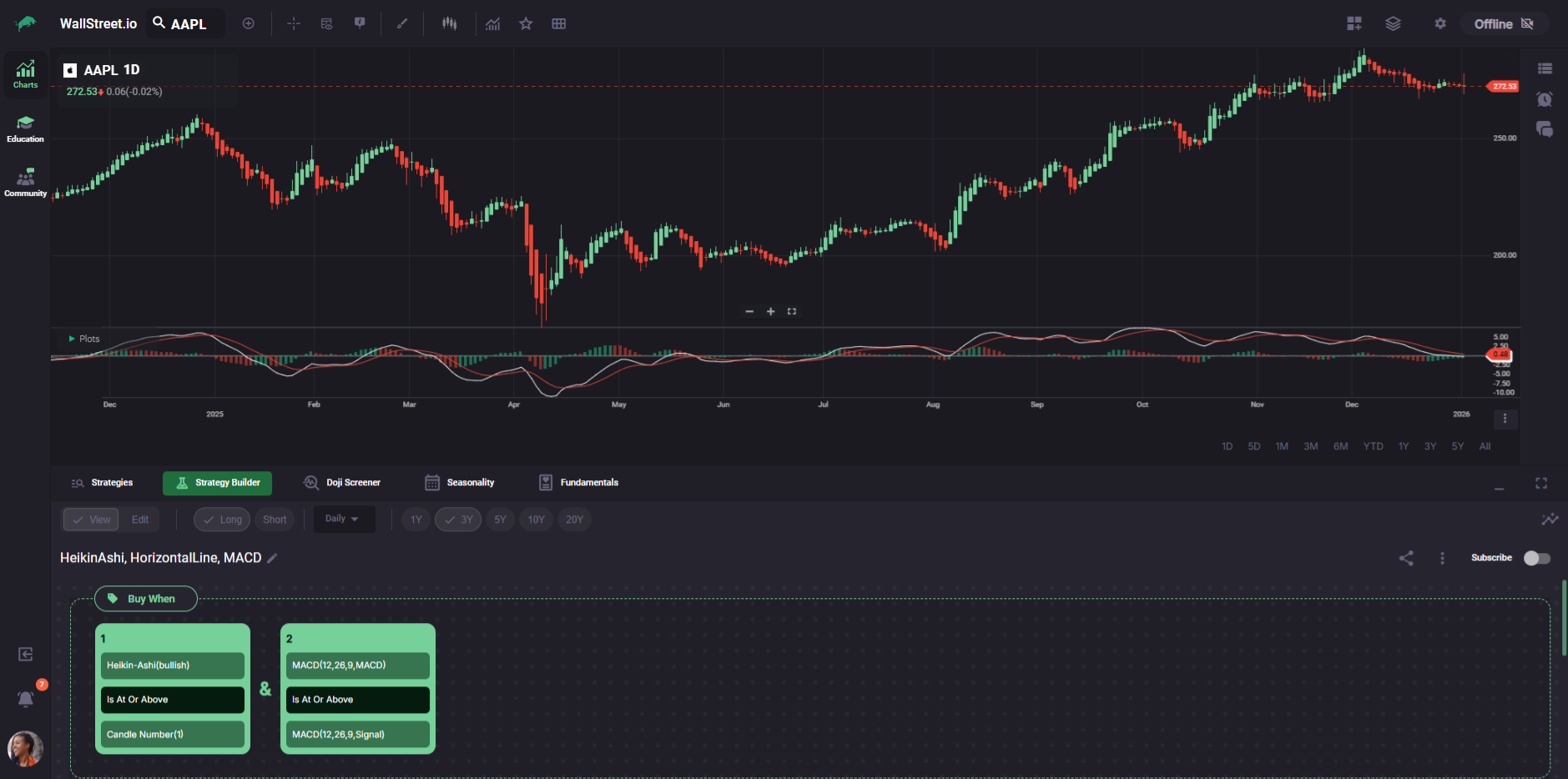Select the 5Y backtest period
Screen dimensions: 1568x779
coord(500,520)
